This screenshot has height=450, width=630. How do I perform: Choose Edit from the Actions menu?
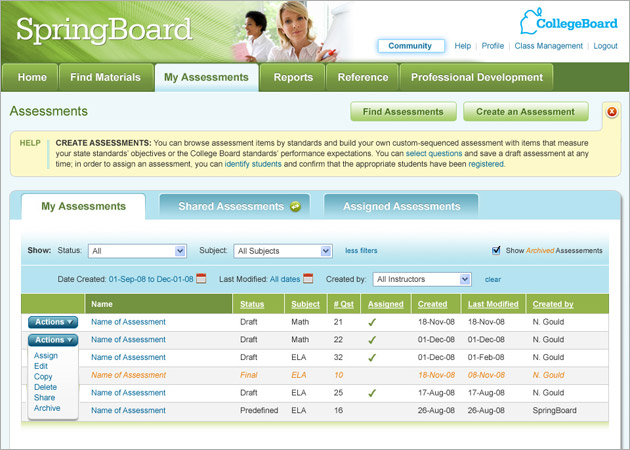click(41, 366)
